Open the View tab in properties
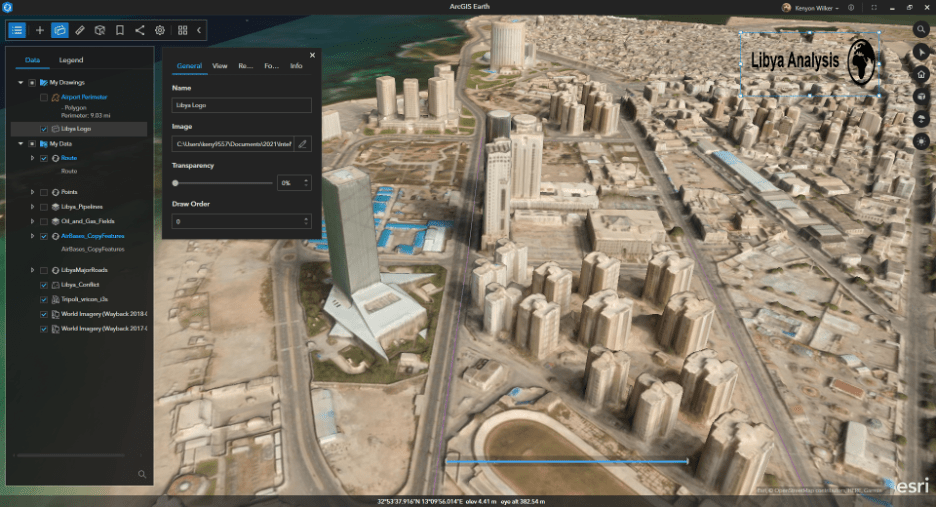The height and width of the screenshot is (508, 936). point(220,66)
